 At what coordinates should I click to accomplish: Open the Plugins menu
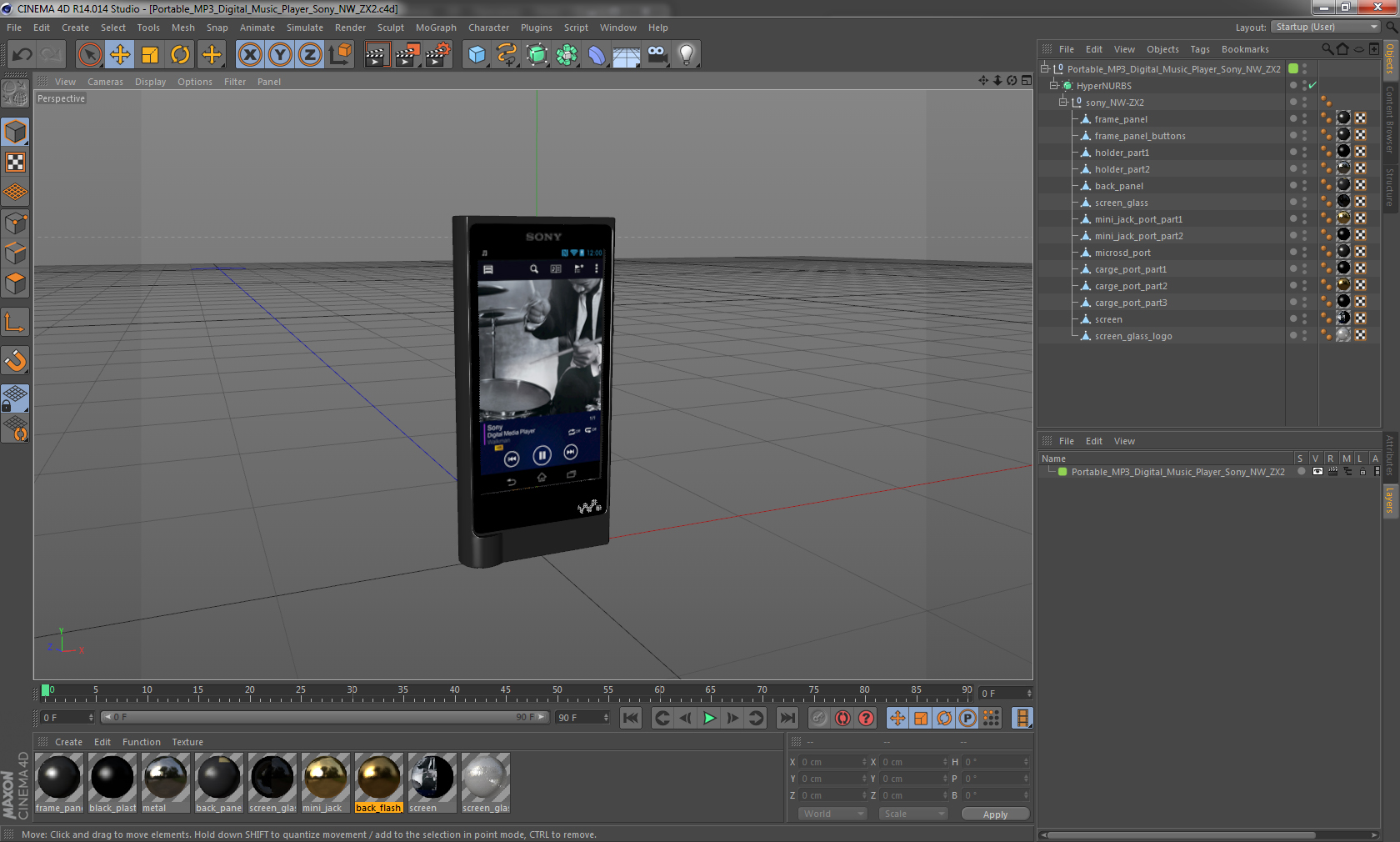(537, 28)
